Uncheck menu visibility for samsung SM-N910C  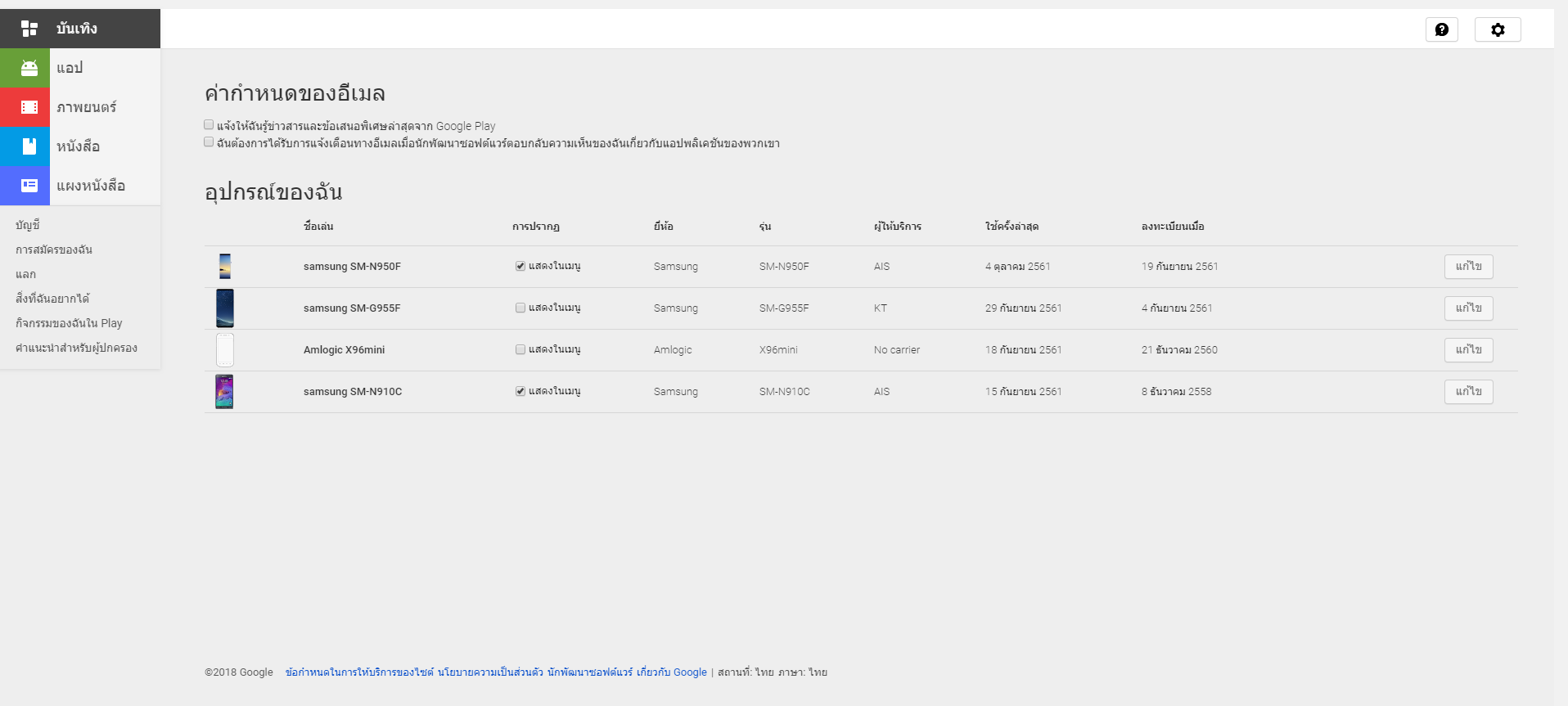520,391
